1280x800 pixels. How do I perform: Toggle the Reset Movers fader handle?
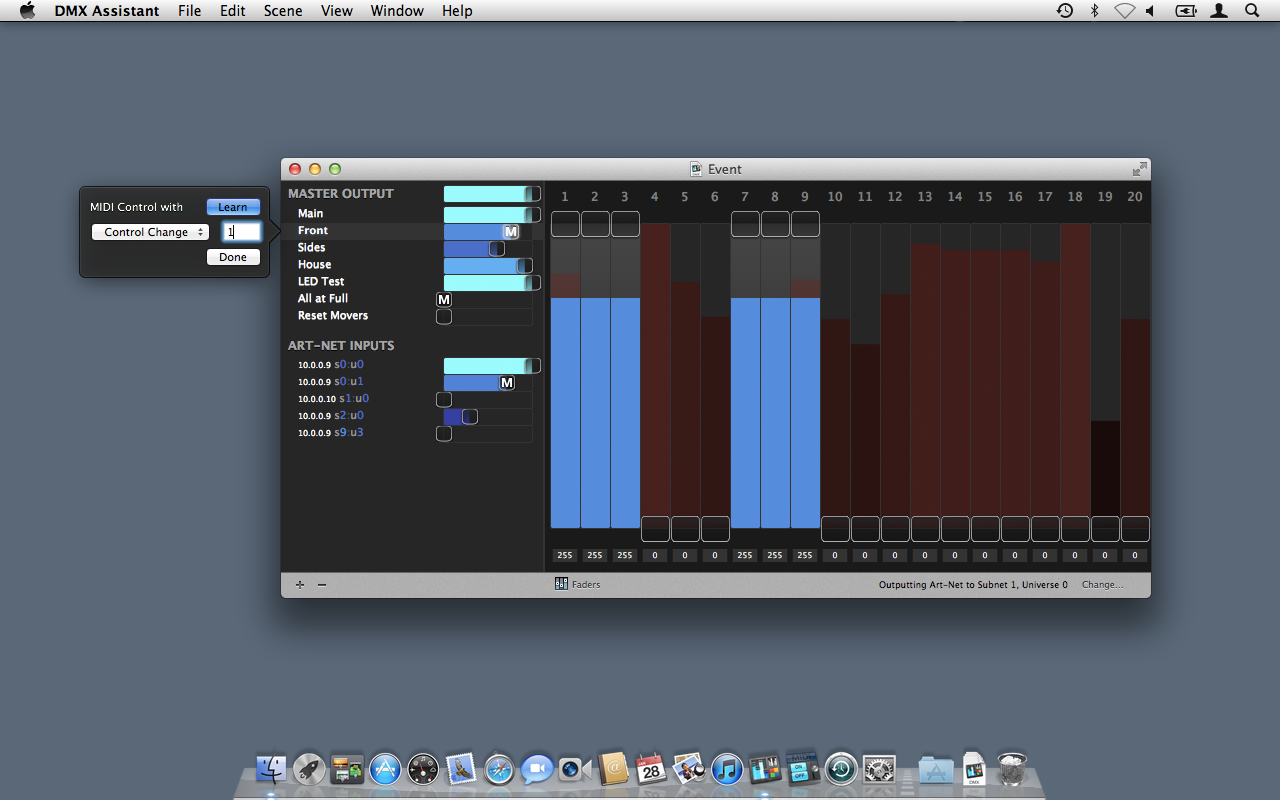(x=444, y=317)
